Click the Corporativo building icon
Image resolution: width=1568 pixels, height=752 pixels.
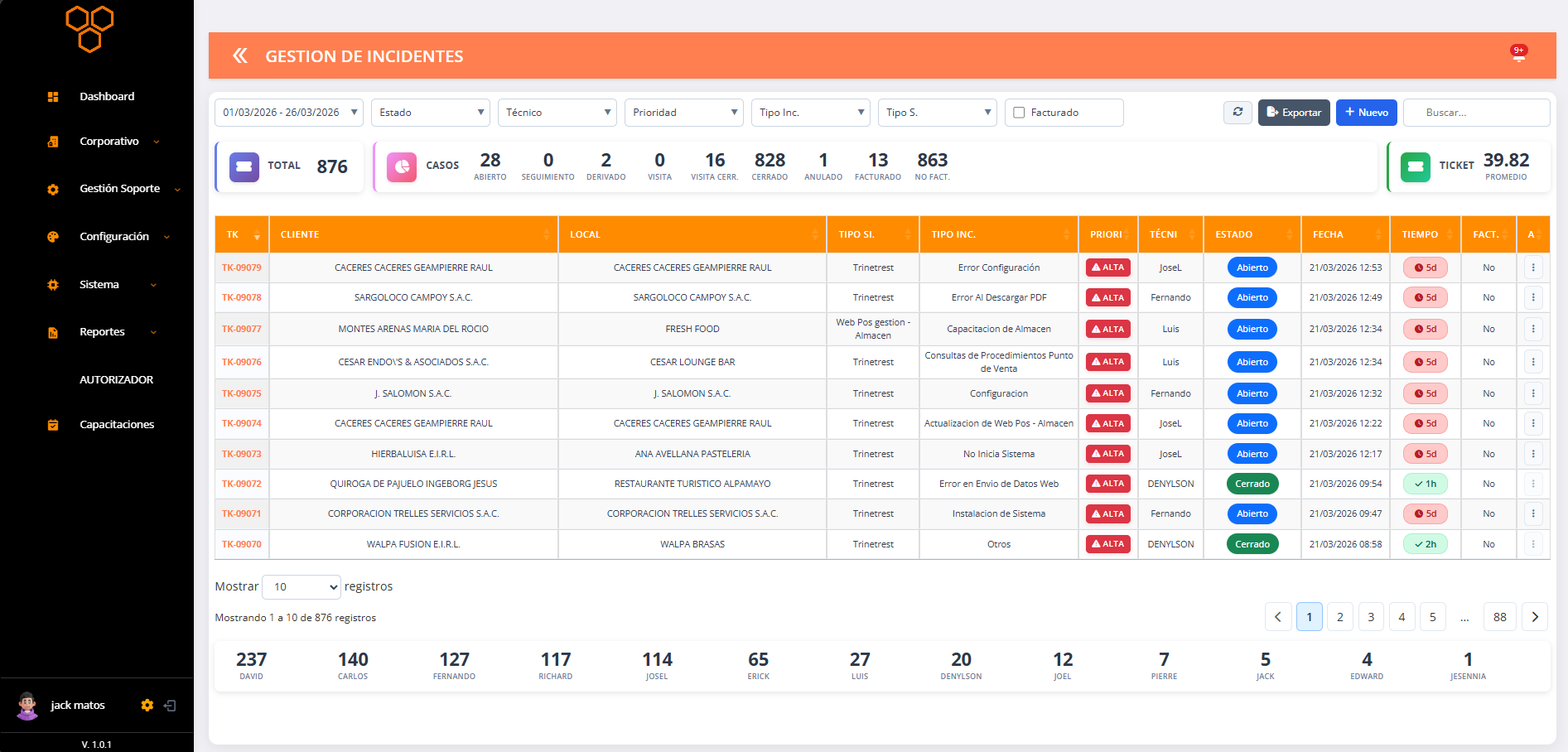pyautogui.click(x=53, y=142)
